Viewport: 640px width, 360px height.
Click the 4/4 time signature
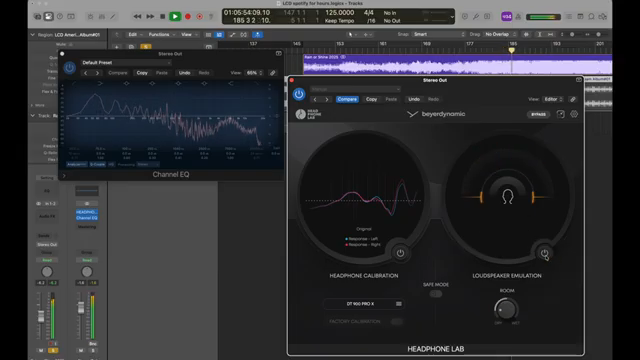369,13
